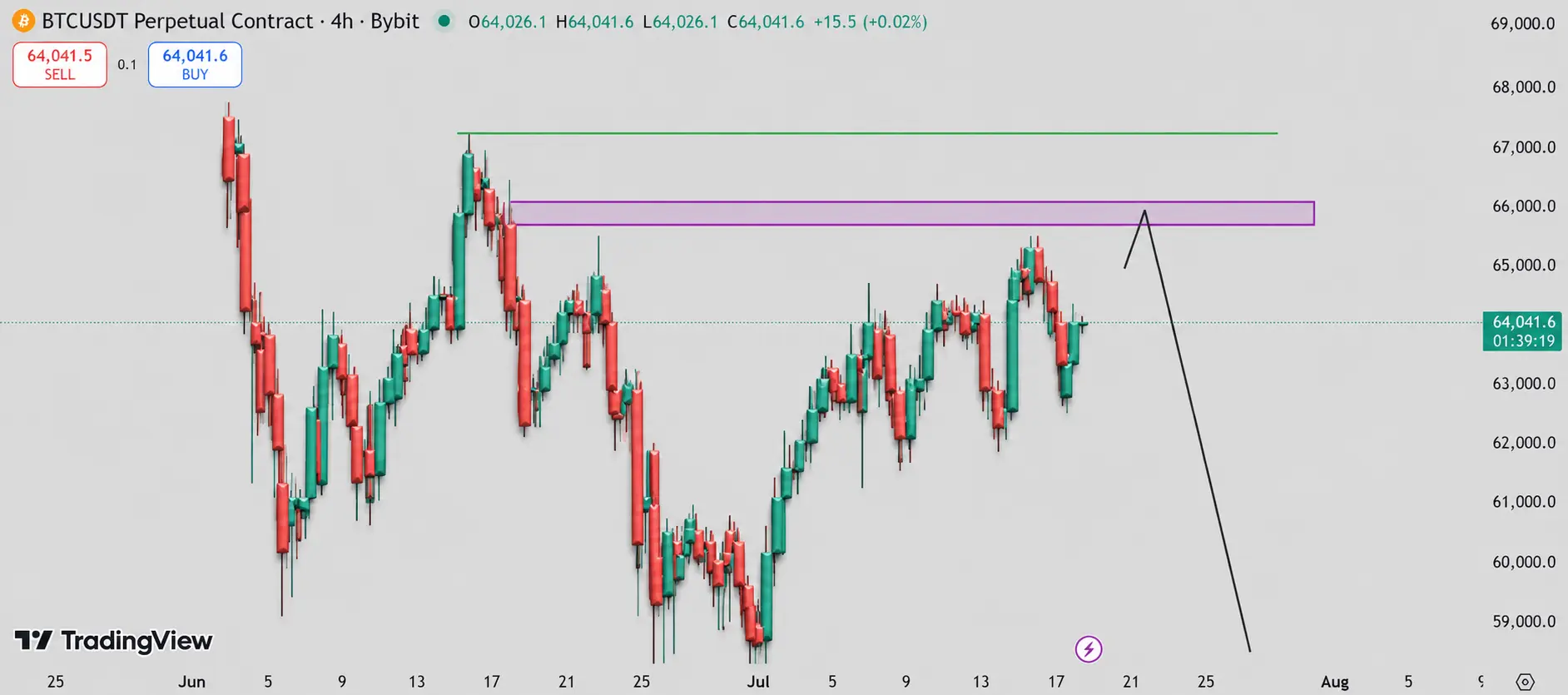The image size is (1568, 695).
Task: Click the Jun date axis label
Action: click(x=191, y=682)
